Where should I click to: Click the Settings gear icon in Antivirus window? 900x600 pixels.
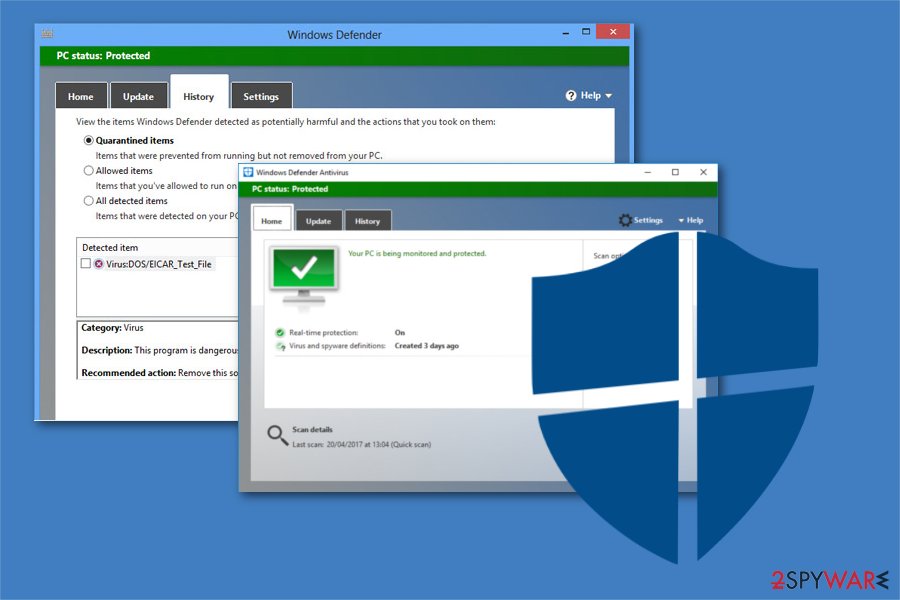coord(625,220)
